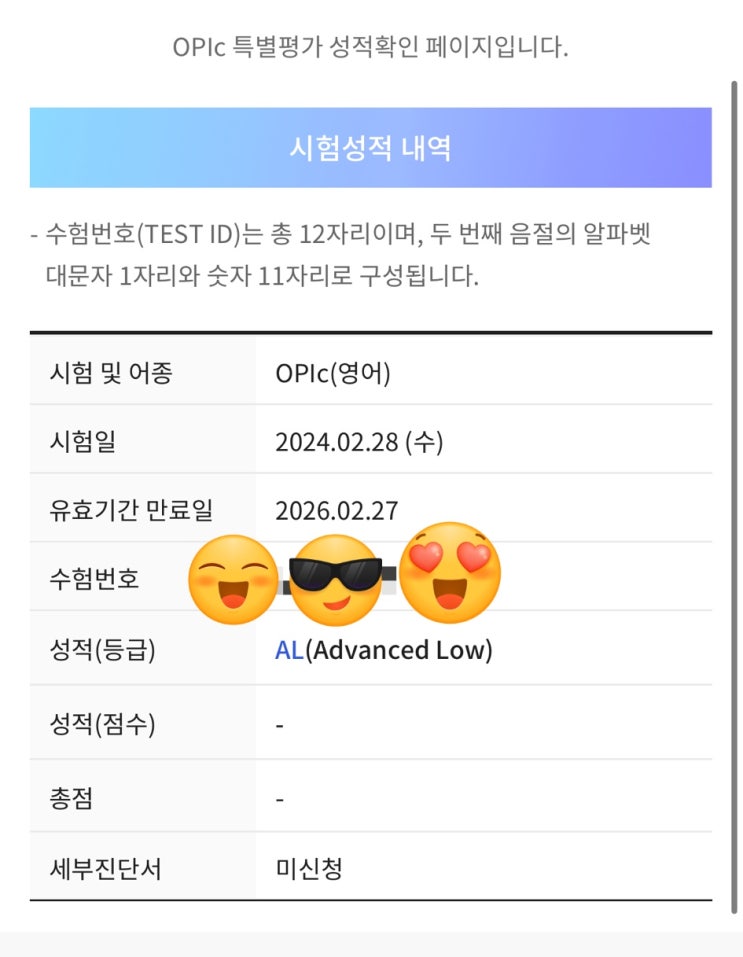Image resolution: width=743 pixels, height=957 pixels.
Task: Click the OPIc 특별평가 성적확인 page heading
Action: click(x=370, y=47)
